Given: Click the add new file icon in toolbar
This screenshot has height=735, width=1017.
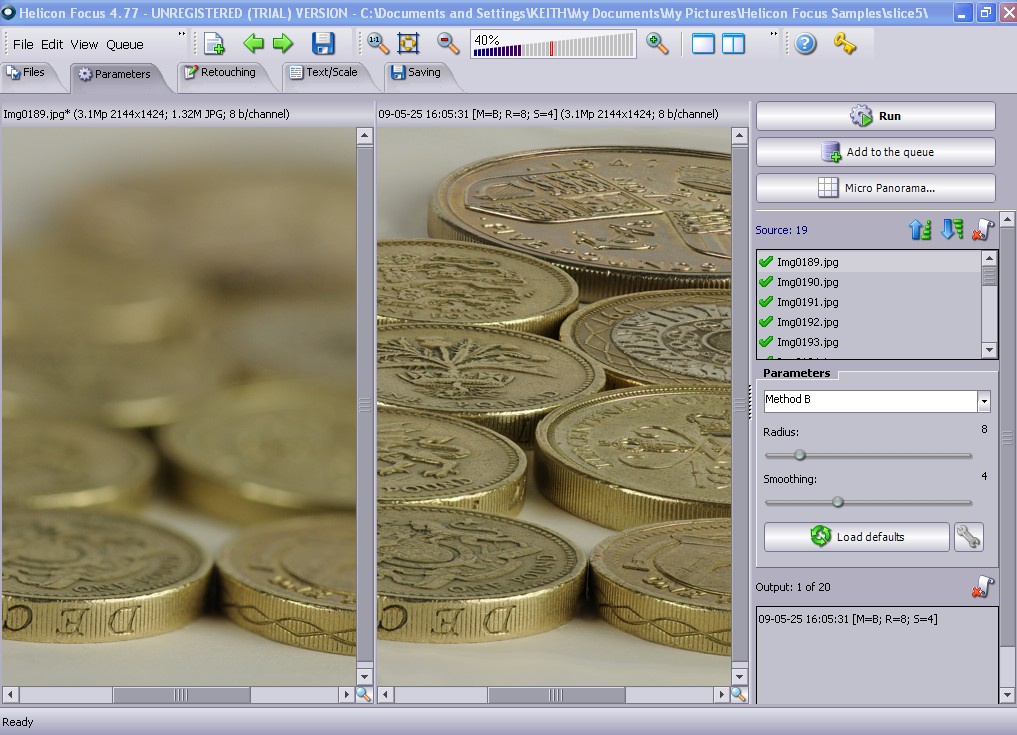Looking at the screenshot, I should 213,44.
